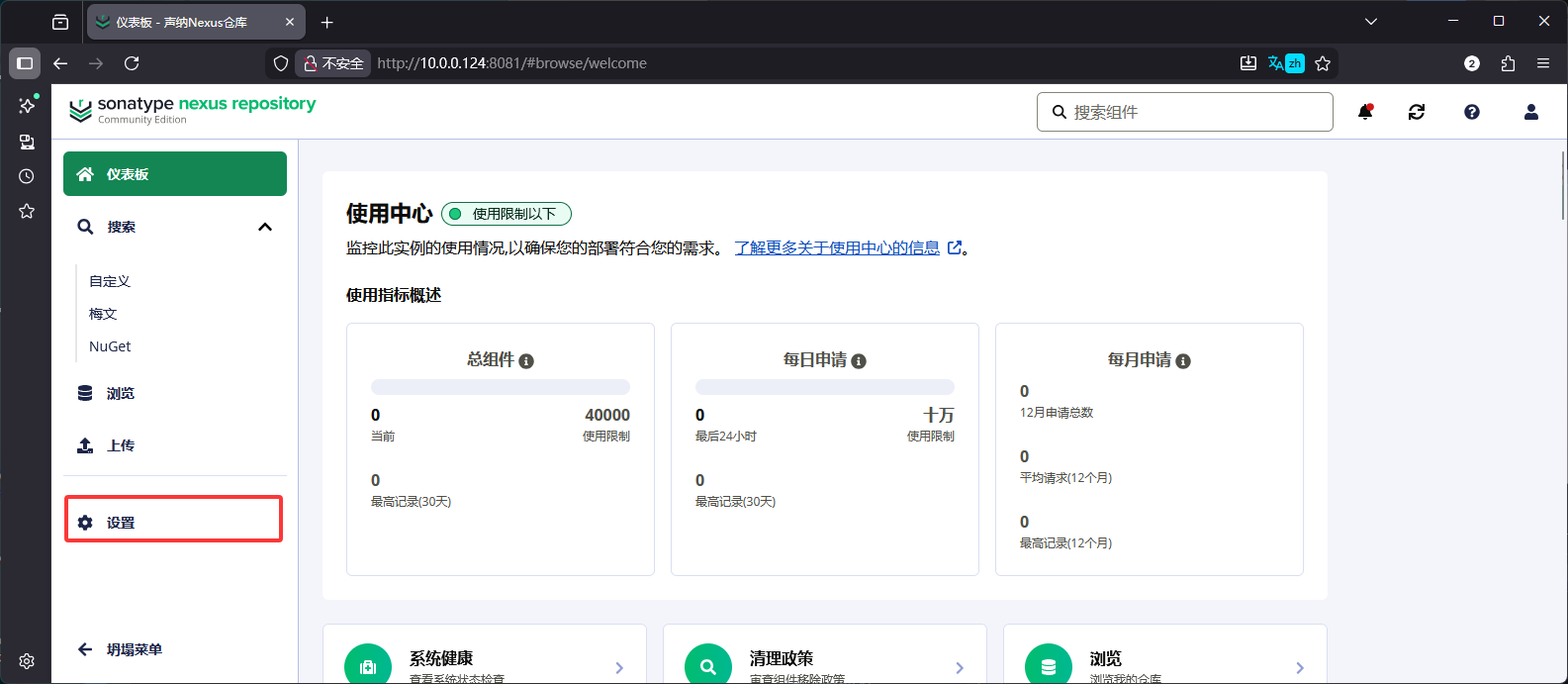The height and width of the screenshot is (684, 1568).
Task: Go back with browser back arrow
Action: 60,63
